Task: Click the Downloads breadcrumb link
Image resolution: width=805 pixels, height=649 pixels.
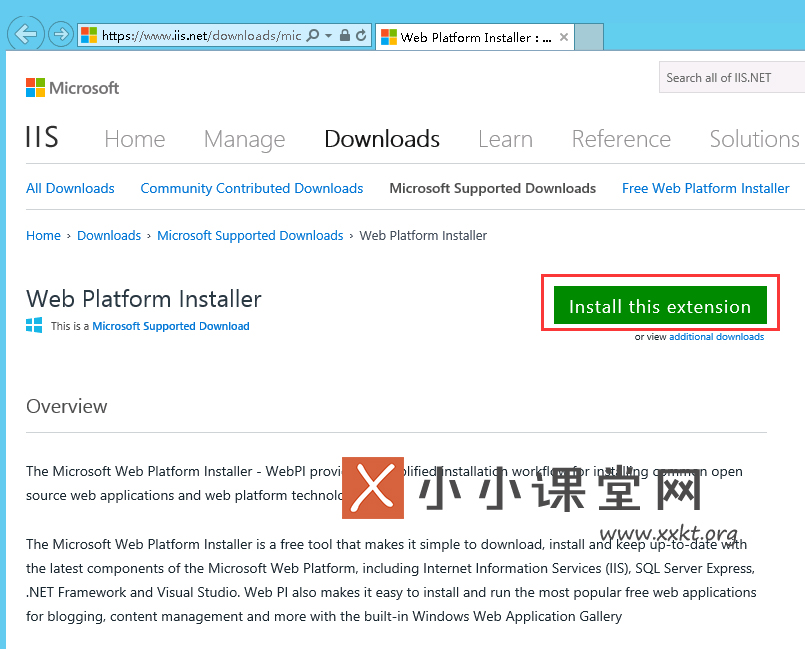Action: (109, 236)
